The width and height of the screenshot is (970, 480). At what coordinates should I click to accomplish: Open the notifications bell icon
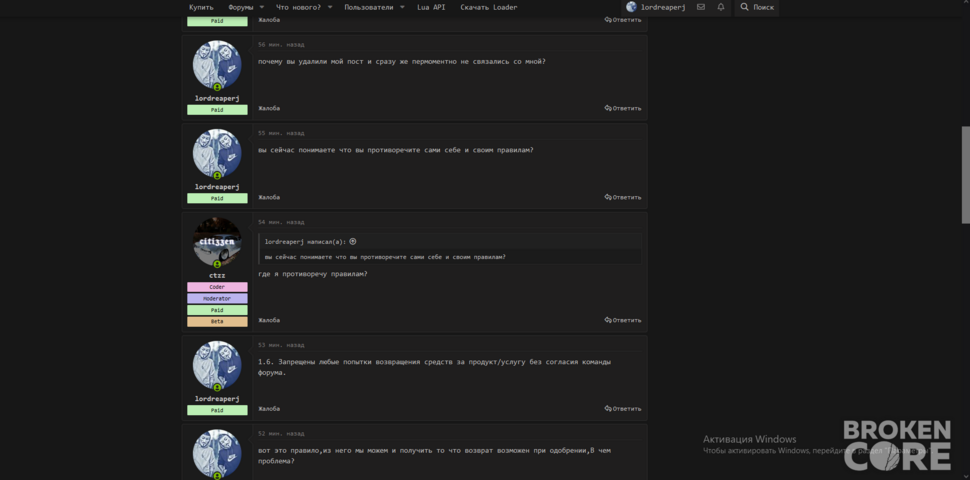(x=721, y=7)
